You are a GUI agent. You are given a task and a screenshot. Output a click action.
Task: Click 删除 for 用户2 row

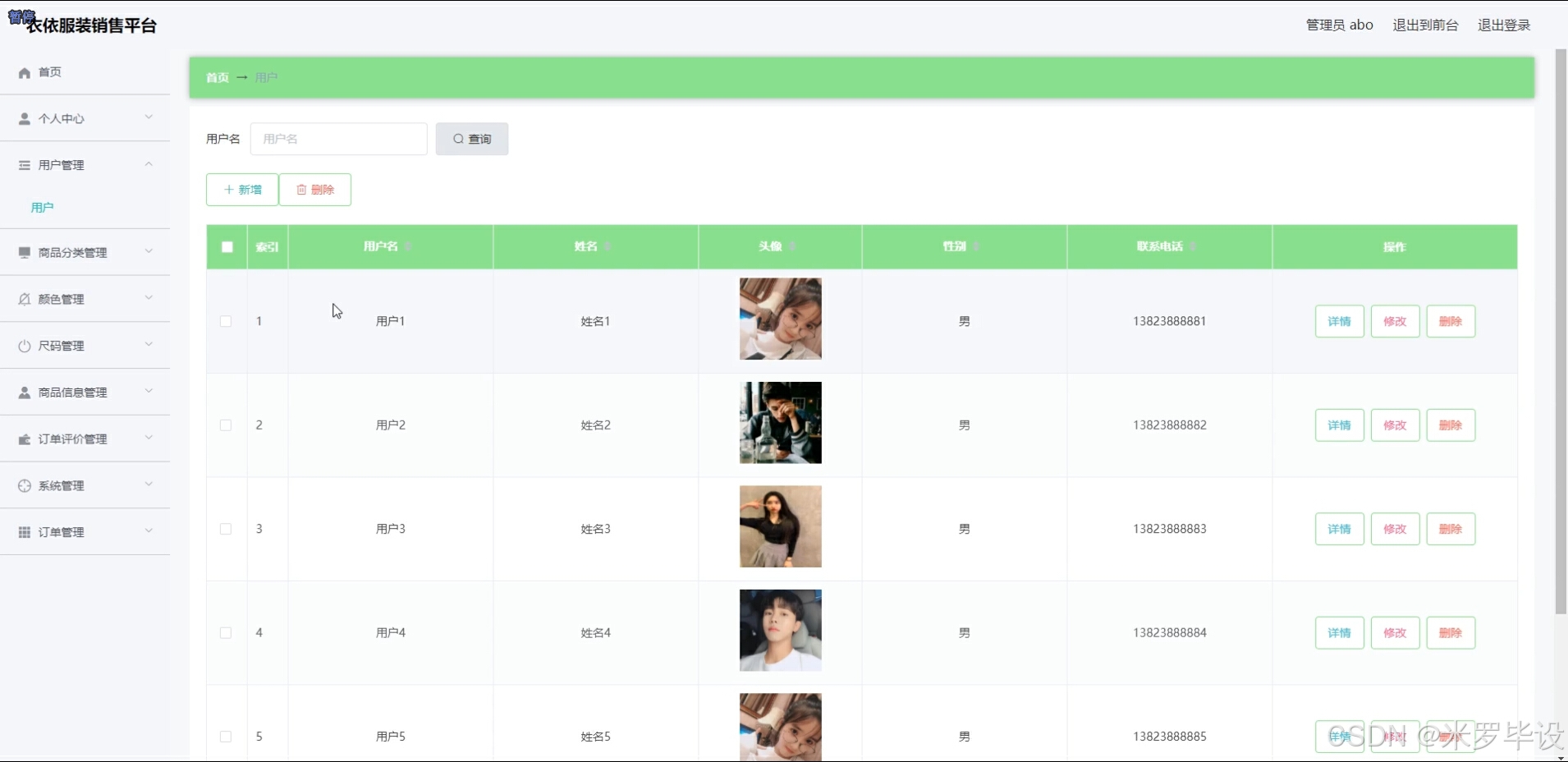click(1451, 425)
